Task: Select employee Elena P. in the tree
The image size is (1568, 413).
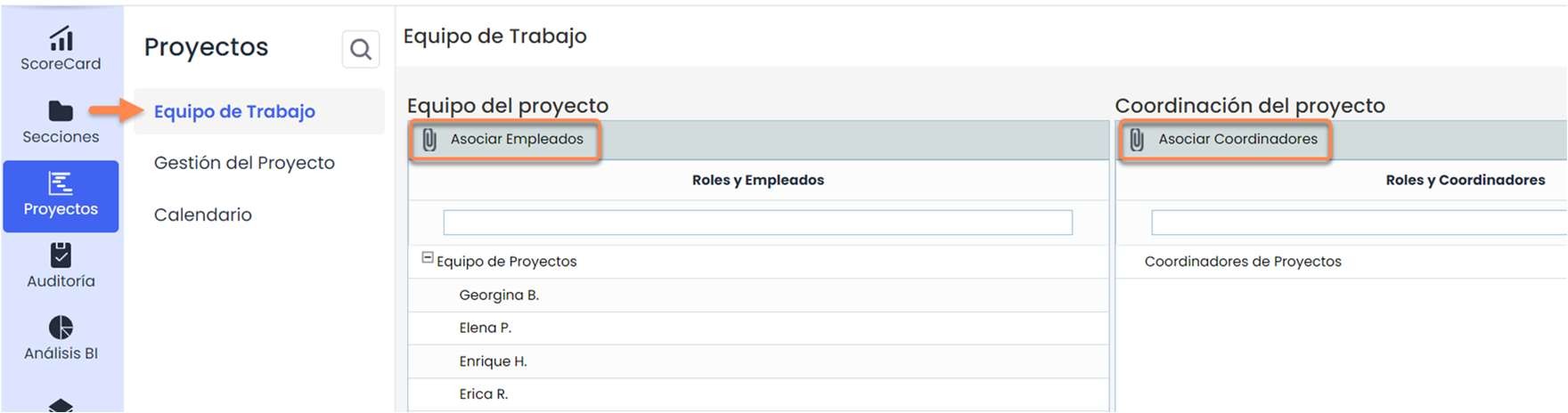Action: pos(486,328)
